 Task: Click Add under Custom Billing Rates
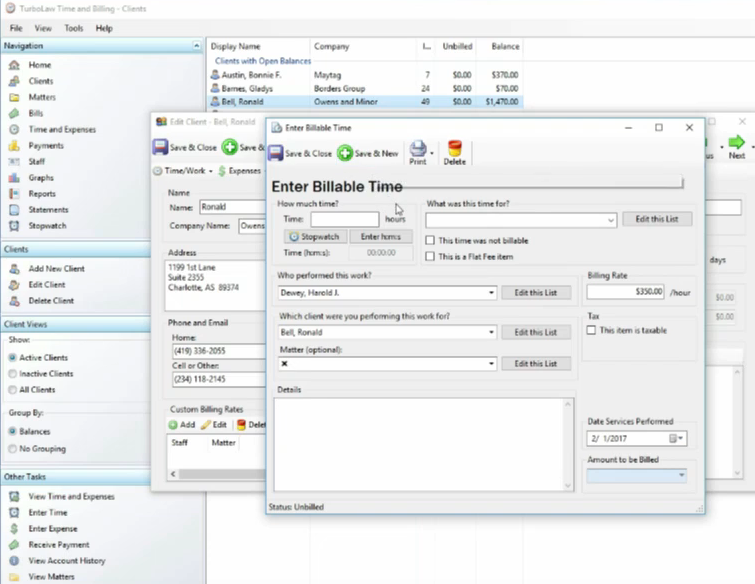pos(182,425)
